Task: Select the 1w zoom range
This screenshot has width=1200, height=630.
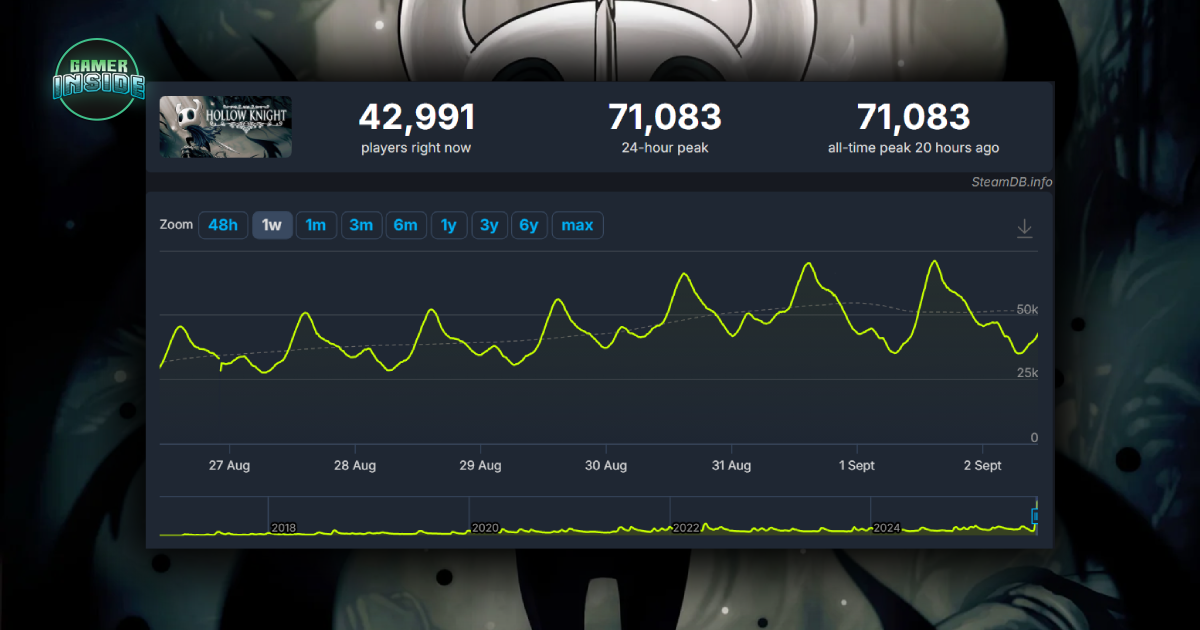Action: click(272, 225)
